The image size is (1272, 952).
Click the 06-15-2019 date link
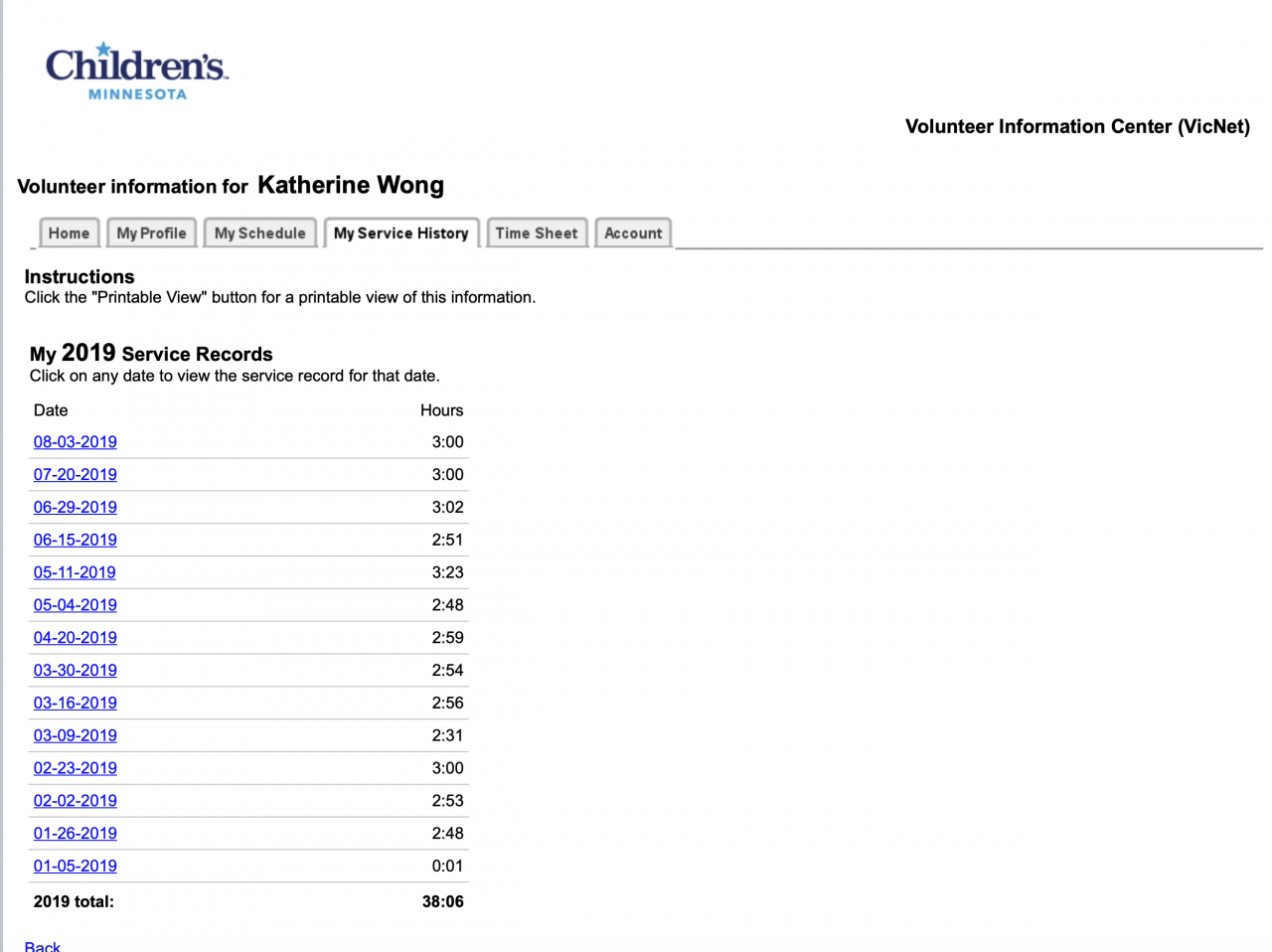tap(76, 540)
